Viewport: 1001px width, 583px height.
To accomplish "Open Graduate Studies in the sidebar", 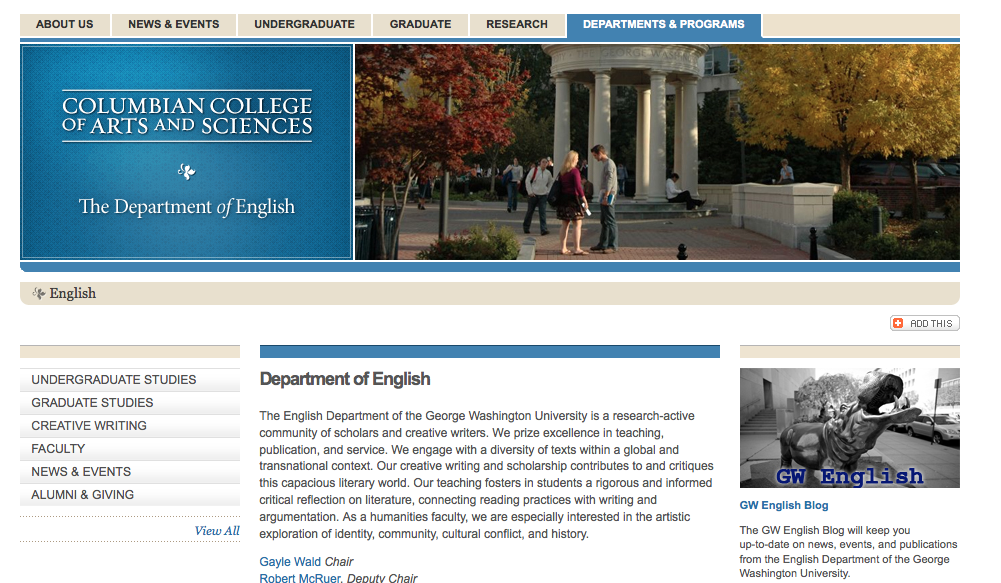I will [x=130, y=403].
